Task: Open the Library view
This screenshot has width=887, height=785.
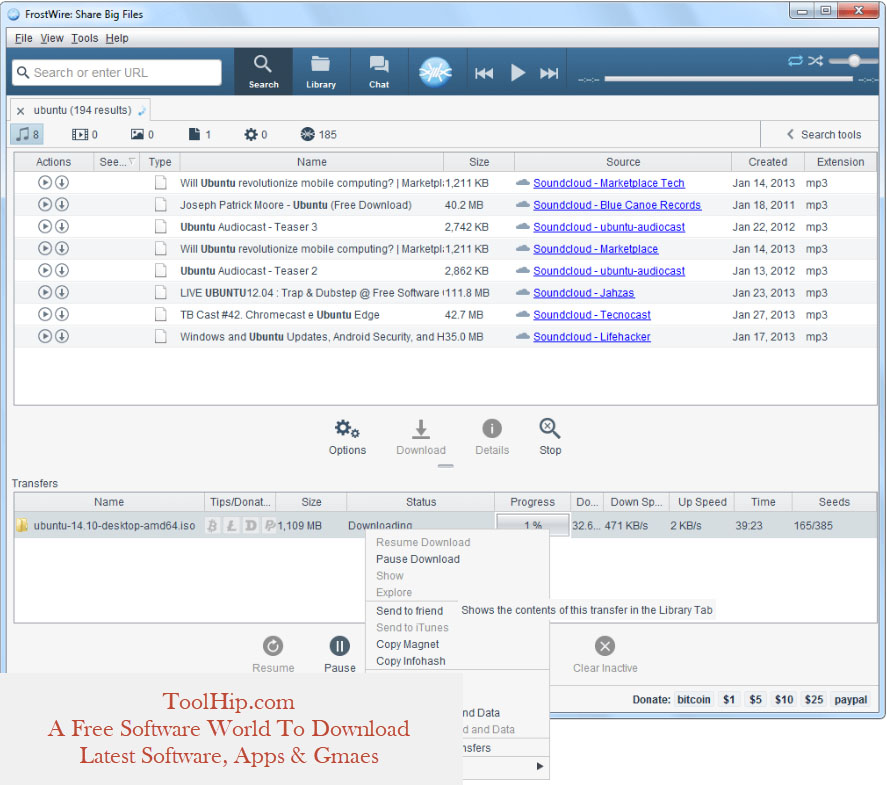Action: point(321,71)
